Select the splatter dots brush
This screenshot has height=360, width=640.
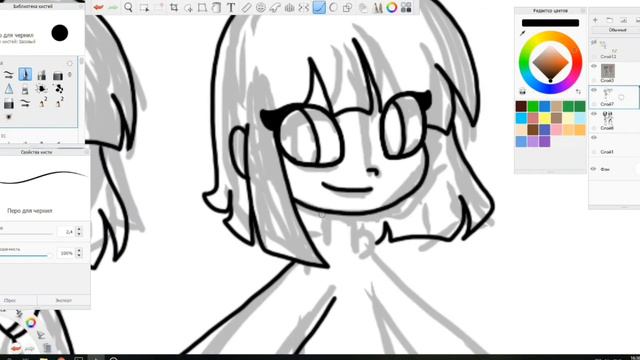pos(58,89)
